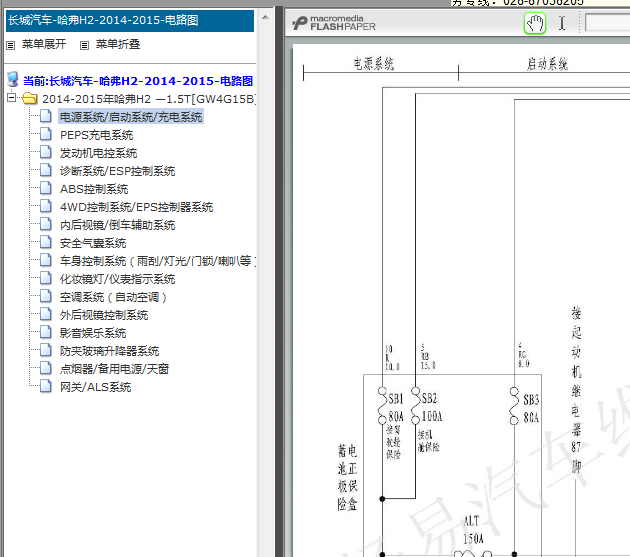Click sidebar scrollbar up arrow
Viewport: 630px width, 557px height.
pyautogui.click(x=265, y=17)
